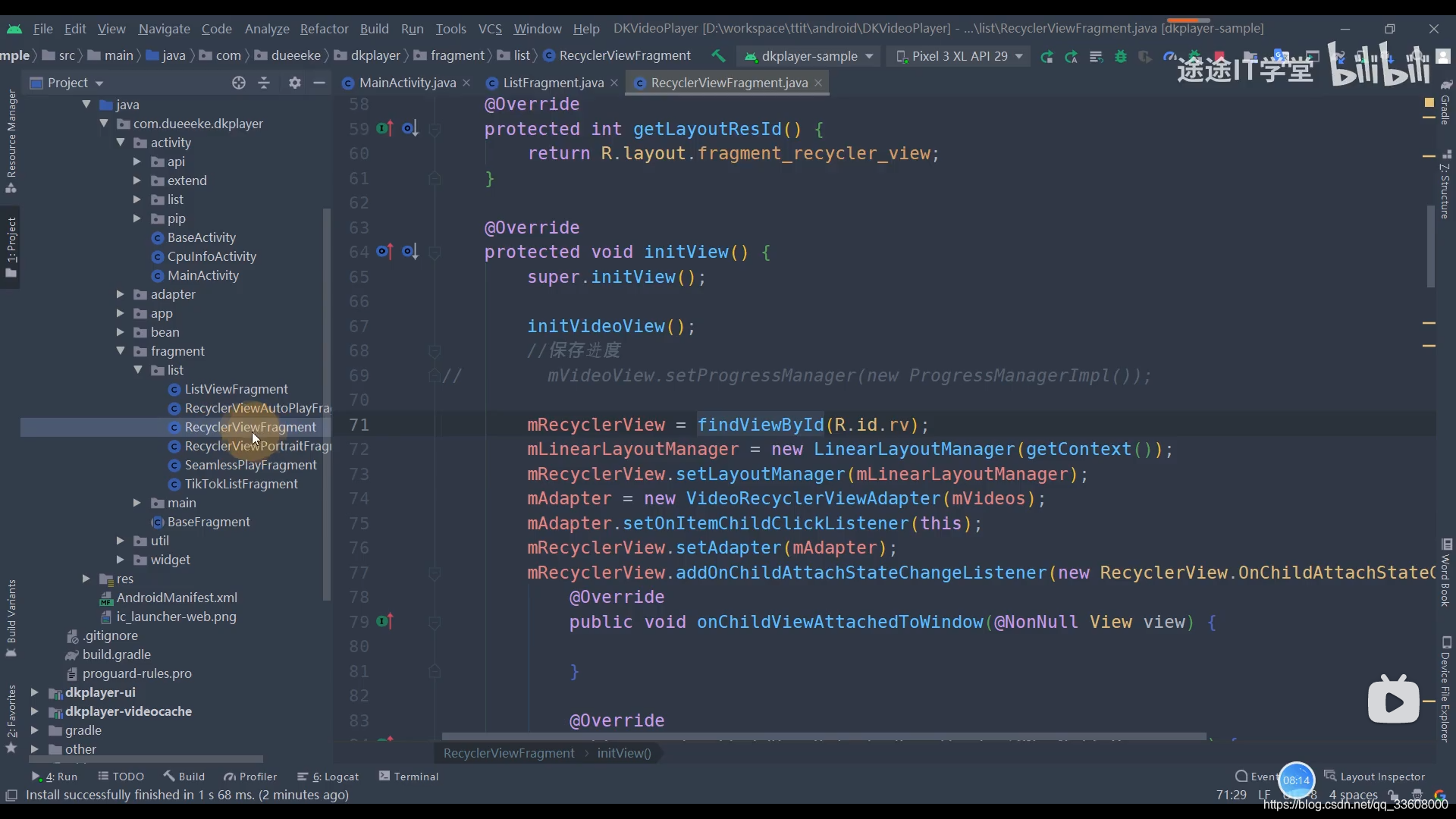Screen dimensions: 1456x819
Task: Close the RecyclerViewFragment.java tab
Action: click(x=818, y=83)
